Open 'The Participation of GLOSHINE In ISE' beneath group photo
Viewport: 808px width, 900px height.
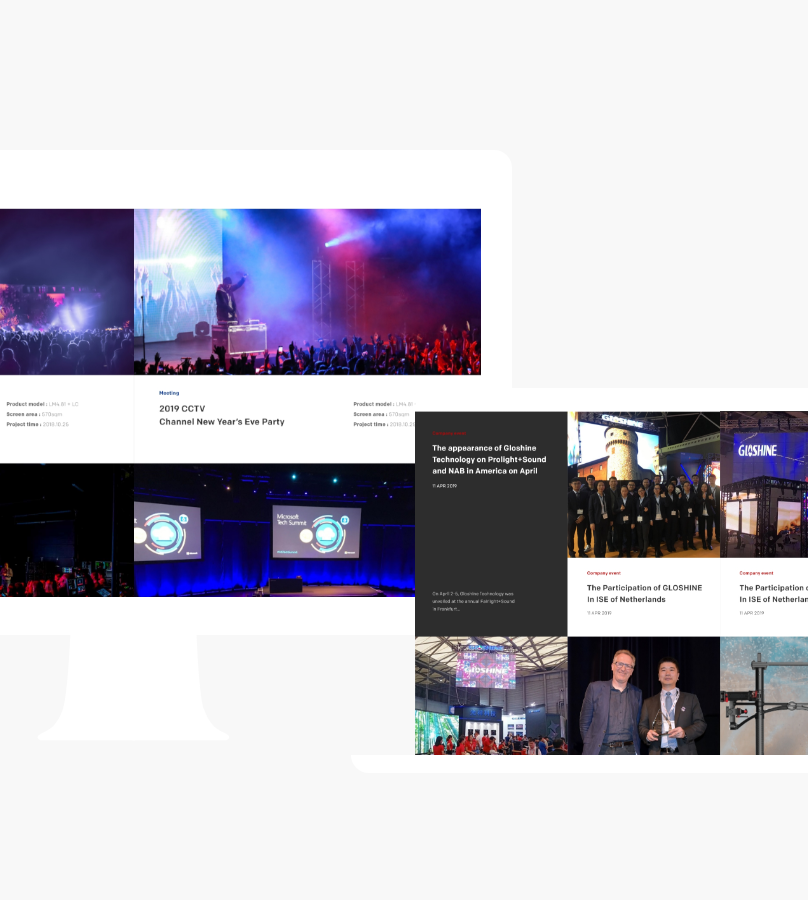tap(644, 593)
